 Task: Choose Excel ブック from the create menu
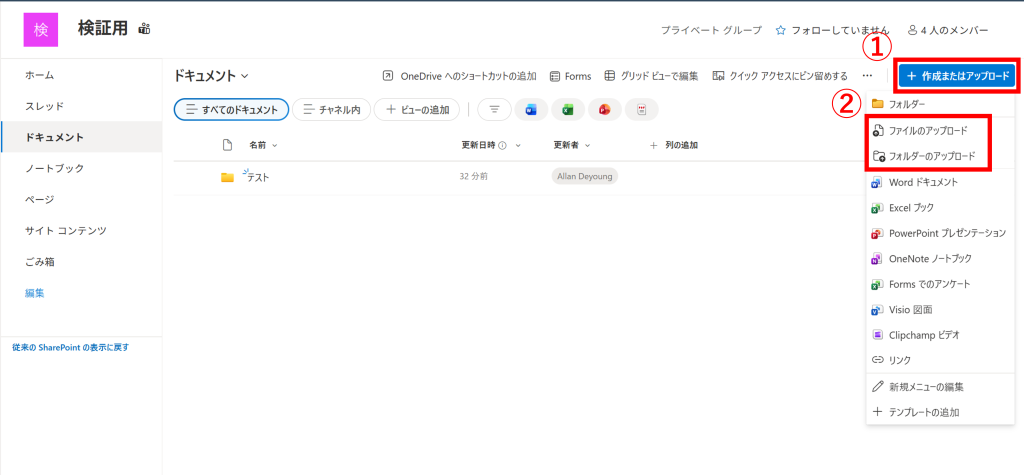(x=910, y=208)
